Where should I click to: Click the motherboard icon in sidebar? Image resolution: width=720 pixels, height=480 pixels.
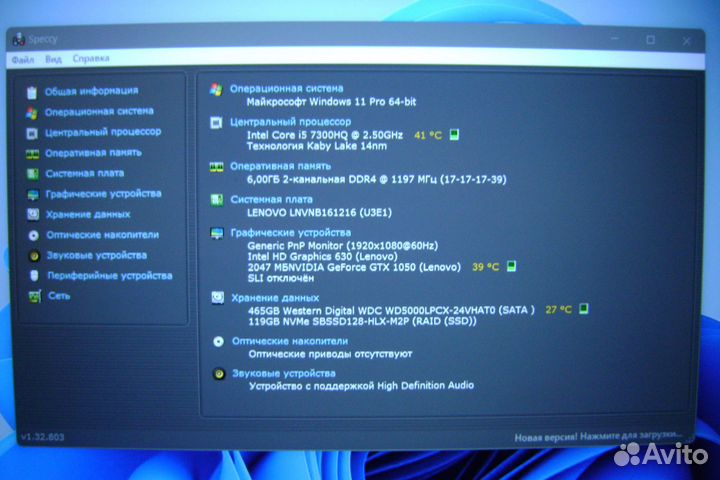[x=33, y=175]
